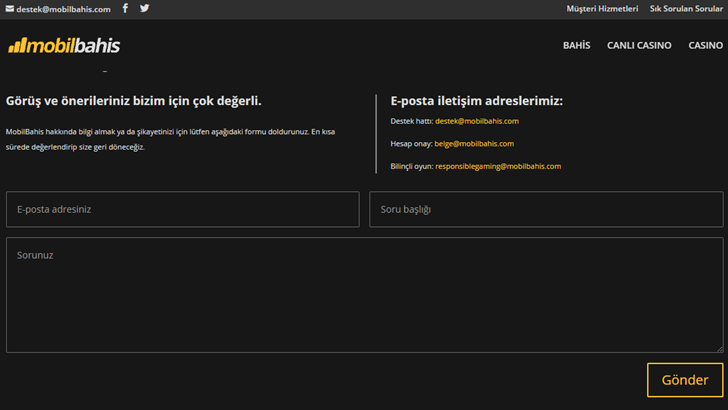728x410 pixels.
Task: Go to the BAHİS menu item
Action: (x=577, y=46)
